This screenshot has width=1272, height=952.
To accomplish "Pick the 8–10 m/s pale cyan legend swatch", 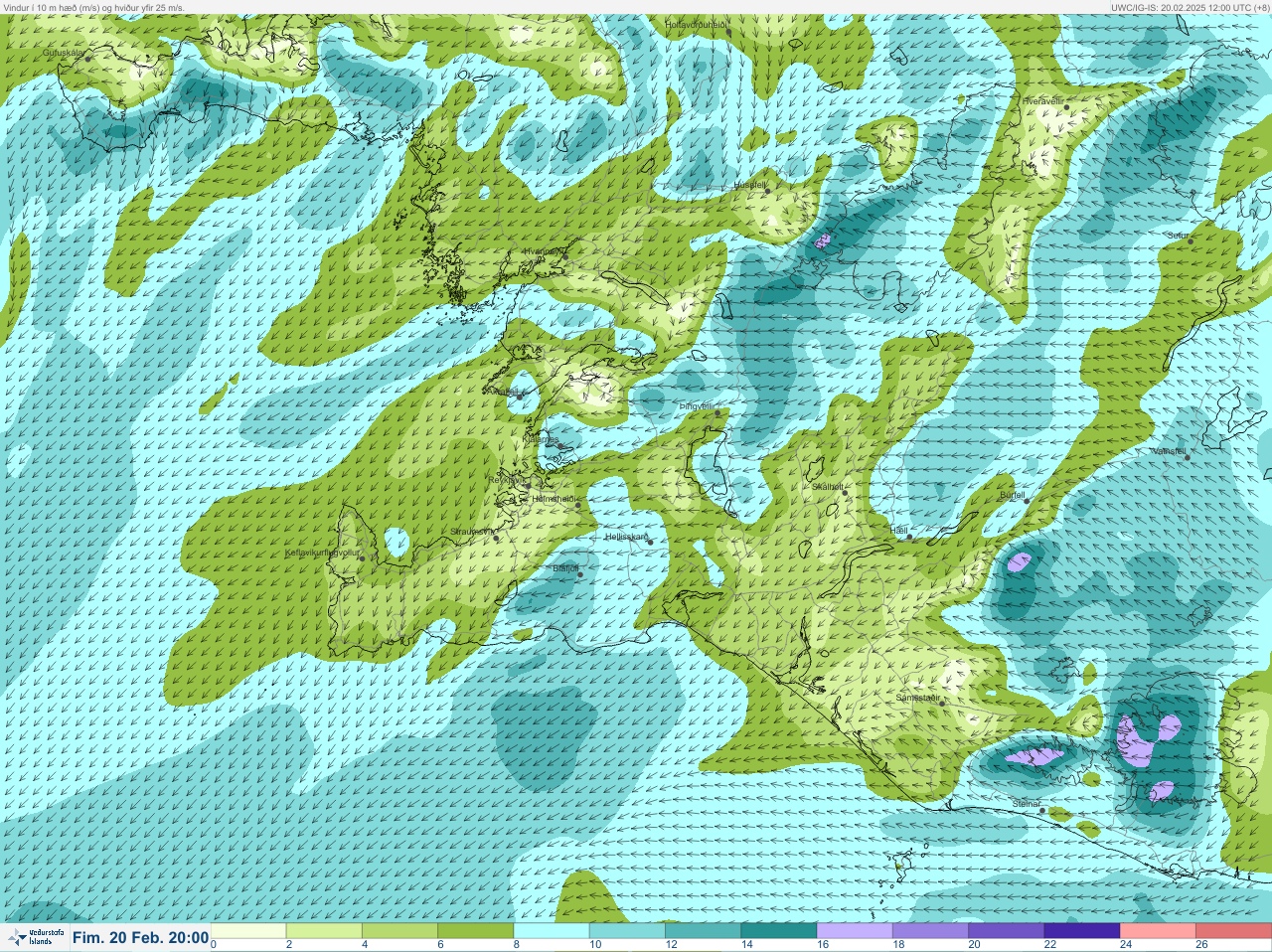I will tap(552, 930).
